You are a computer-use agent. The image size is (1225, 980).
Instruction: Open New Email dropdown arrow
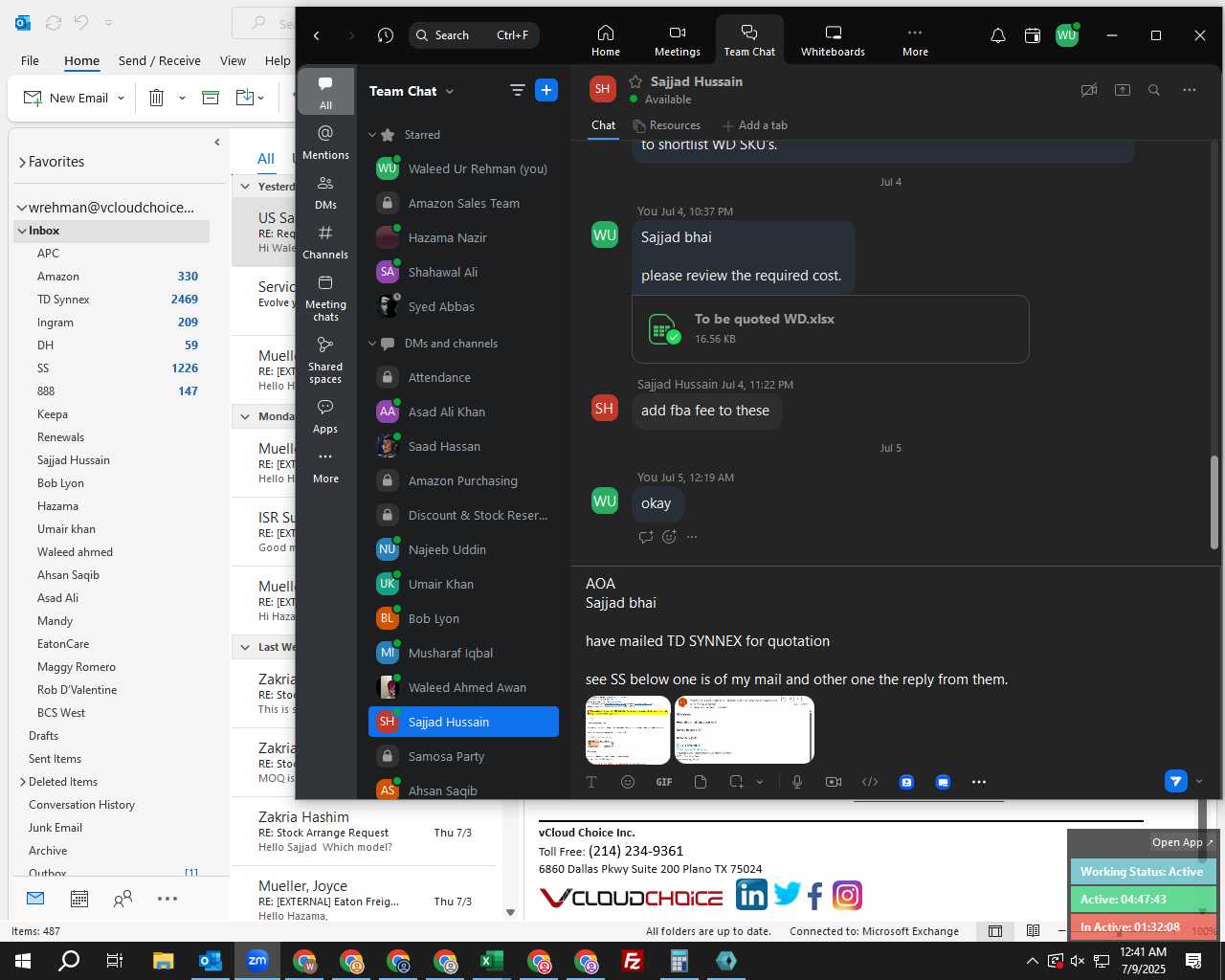pyautogui.click(x=121, y=98)
